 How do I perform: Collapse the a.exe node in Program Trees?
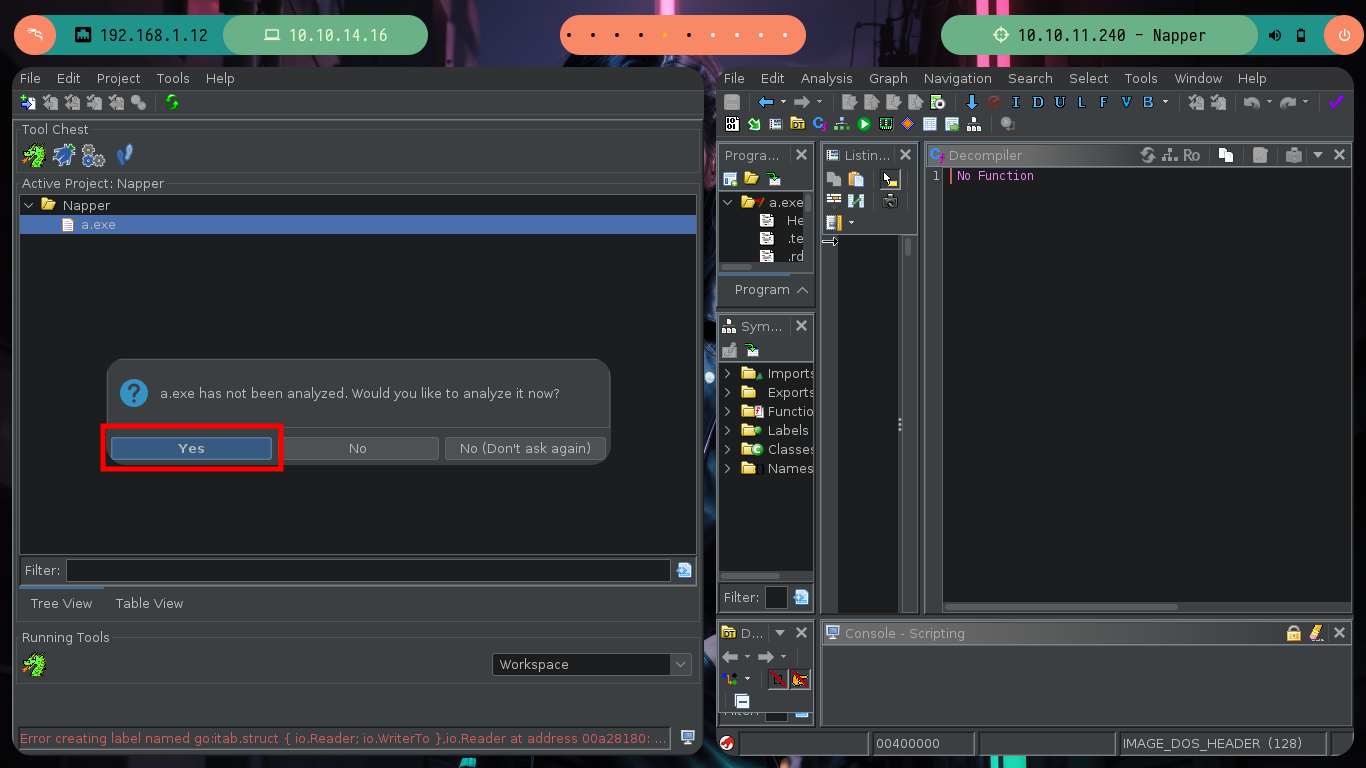pos(727,202)
